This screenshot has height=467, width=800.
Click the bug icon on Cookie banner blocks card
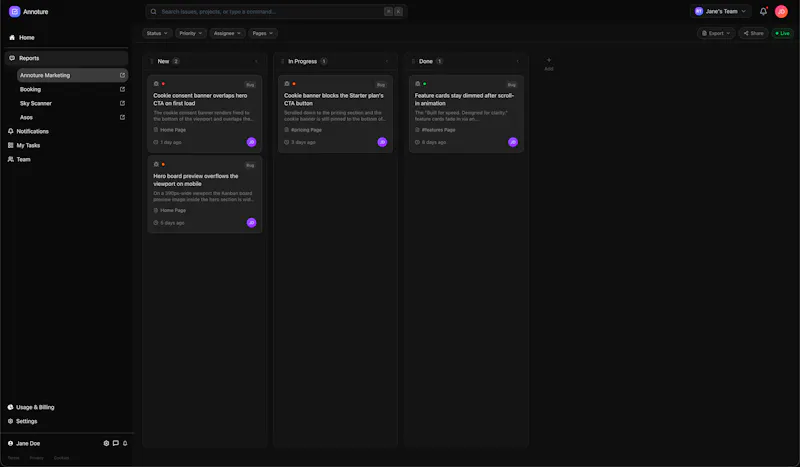click(x=287, y=84)
